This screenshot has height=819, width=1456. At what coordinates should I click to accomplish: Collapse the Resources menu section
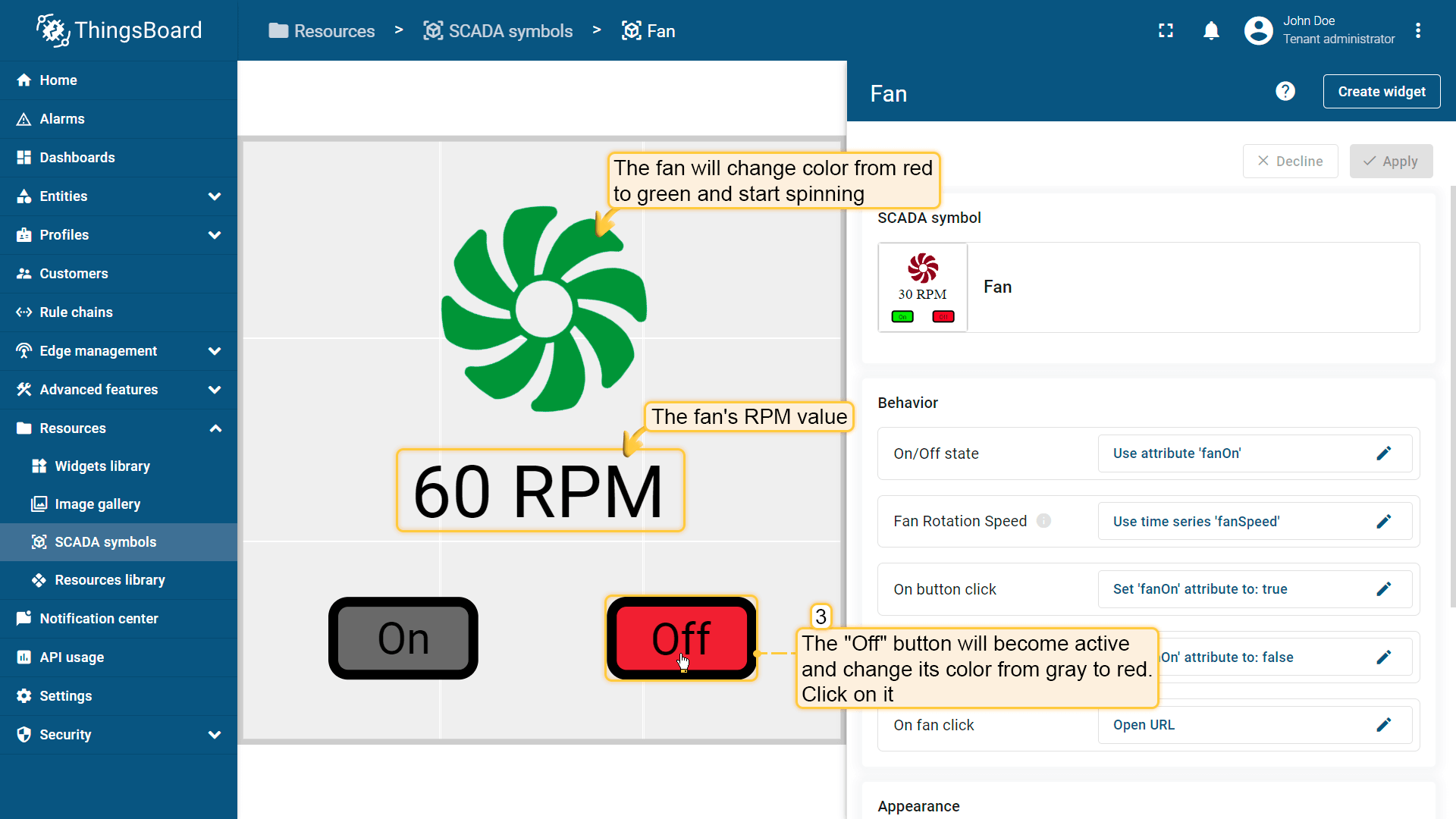(215, 428)
